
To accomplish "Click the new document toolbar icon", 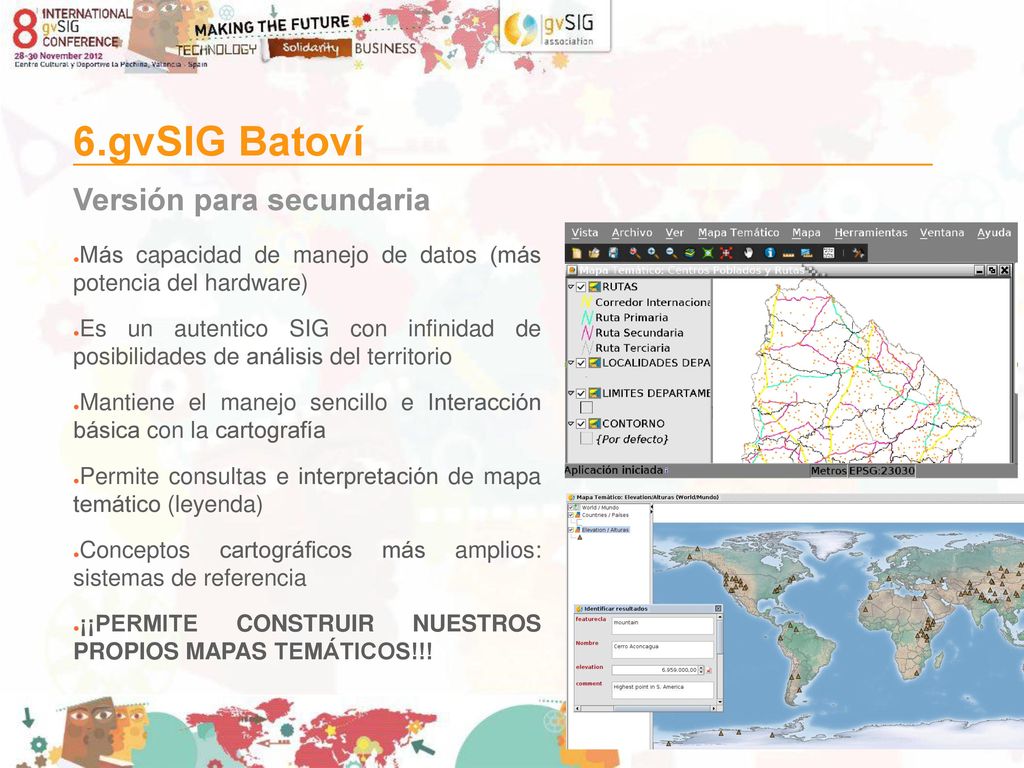I will (577, 253).
